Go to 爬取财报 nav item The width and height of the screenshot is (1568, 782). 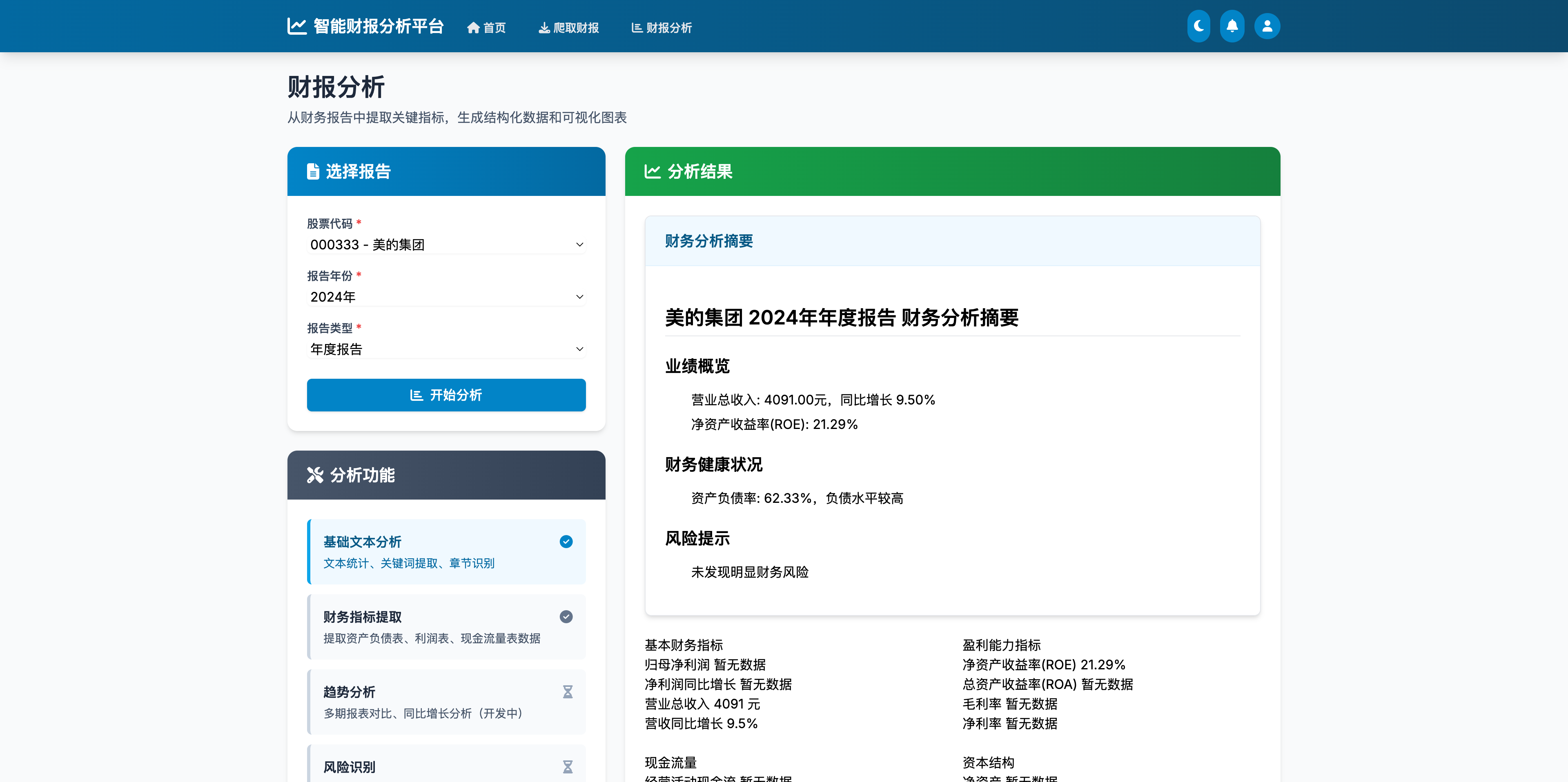[568, 28]
